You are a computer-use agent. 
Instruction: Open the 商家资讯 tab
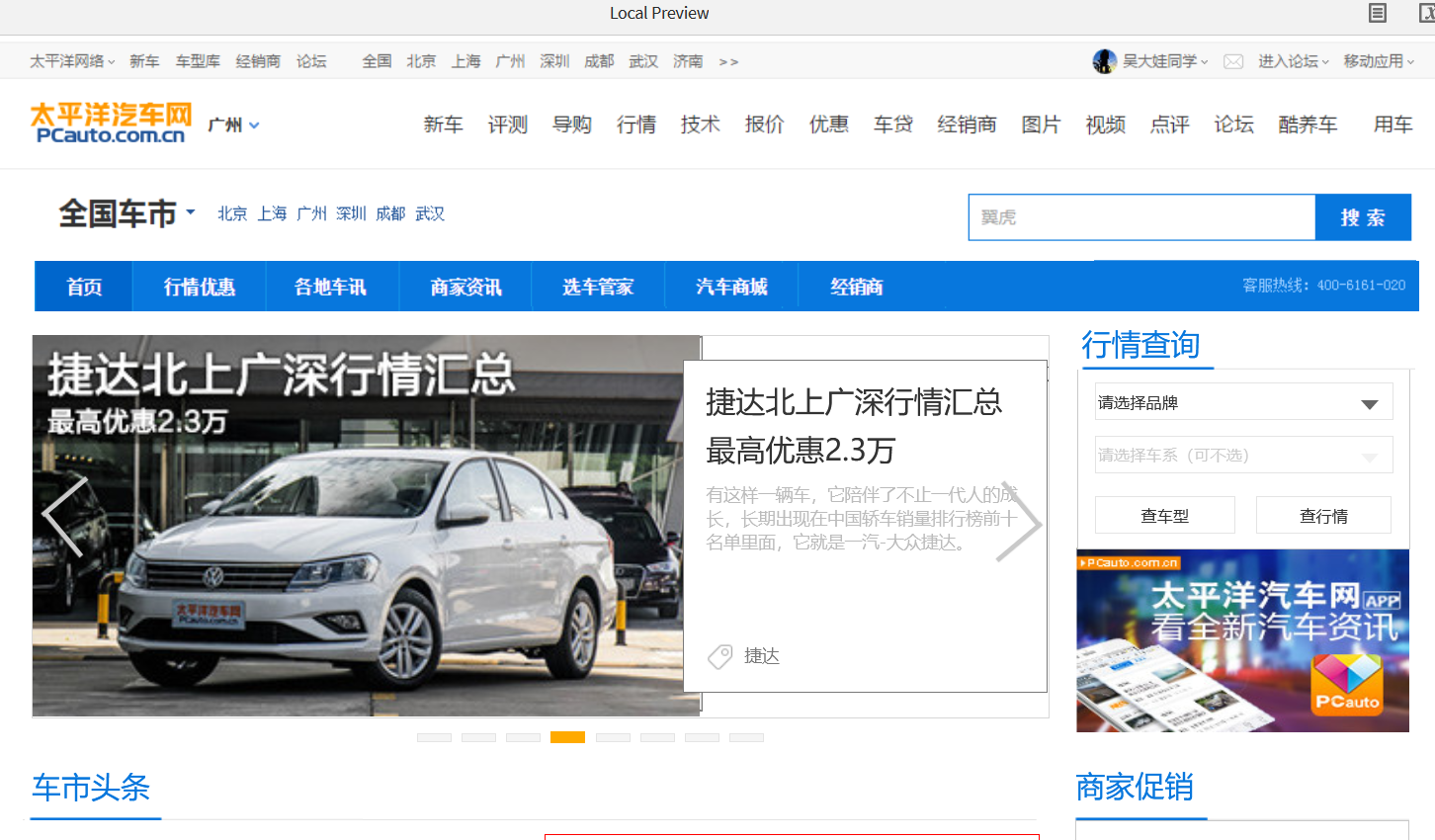465,287
